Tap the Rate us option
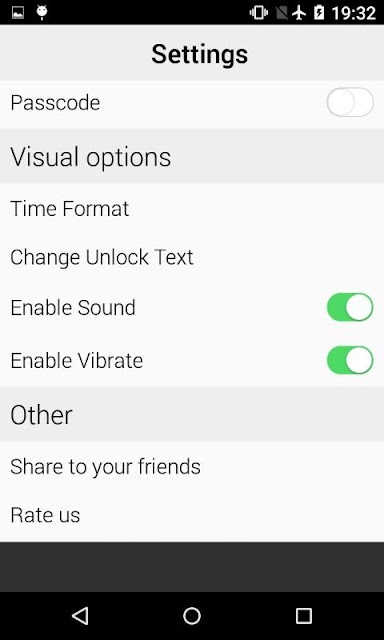Screen dimensions: 384x640 coord(192,515)
